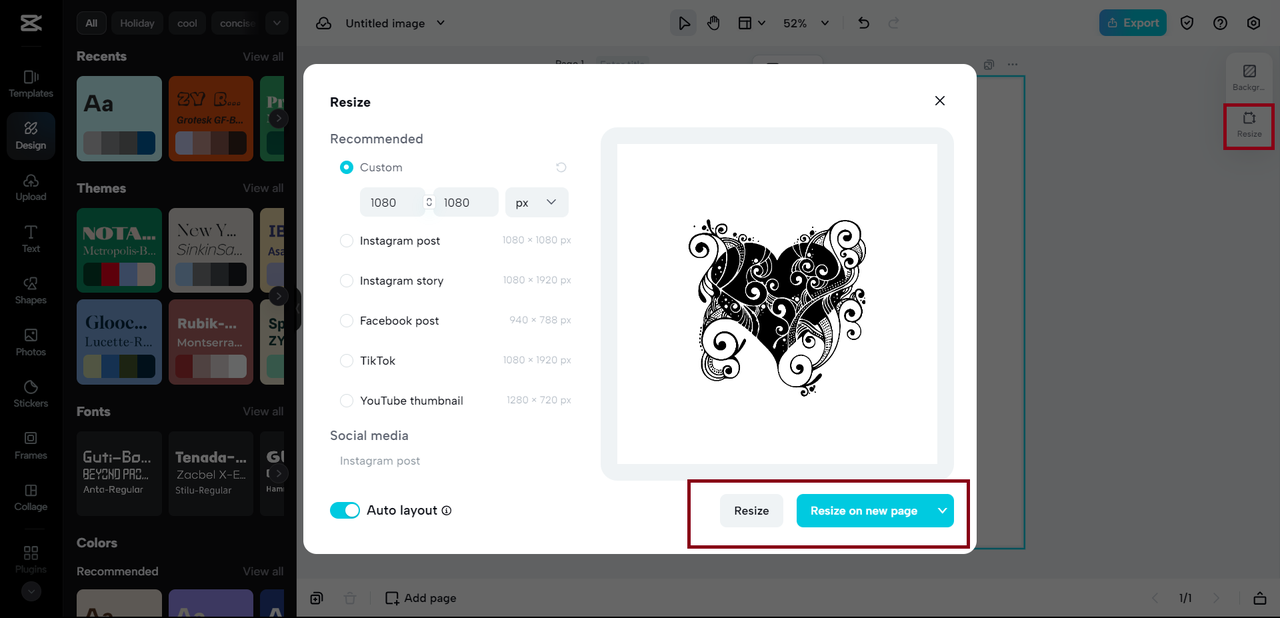
Task: Redo the last action
Action: coord(893,23)
